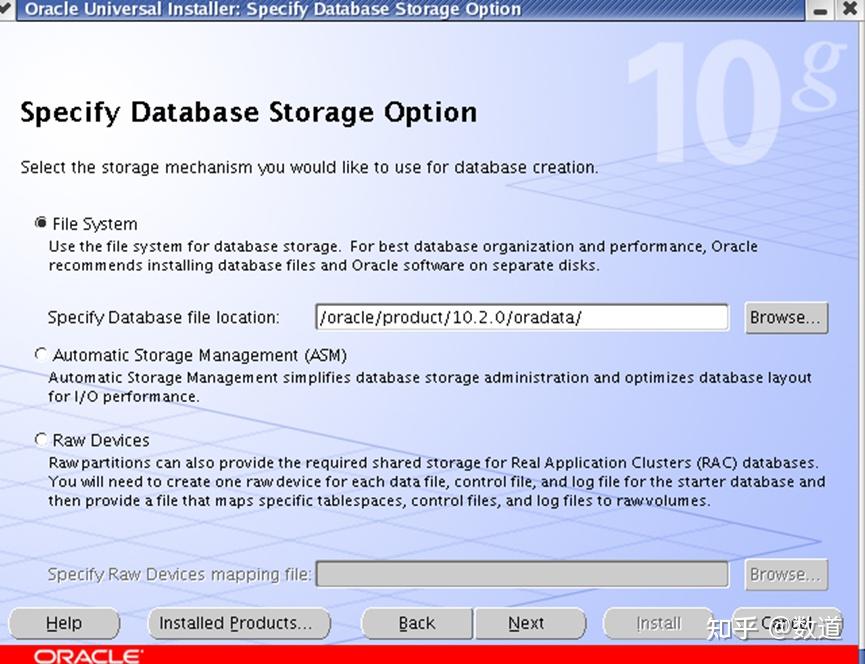Screen dimensions: 865x664
Task: Click the Specify Database Storage Option heading
Action: click(248, 112)
